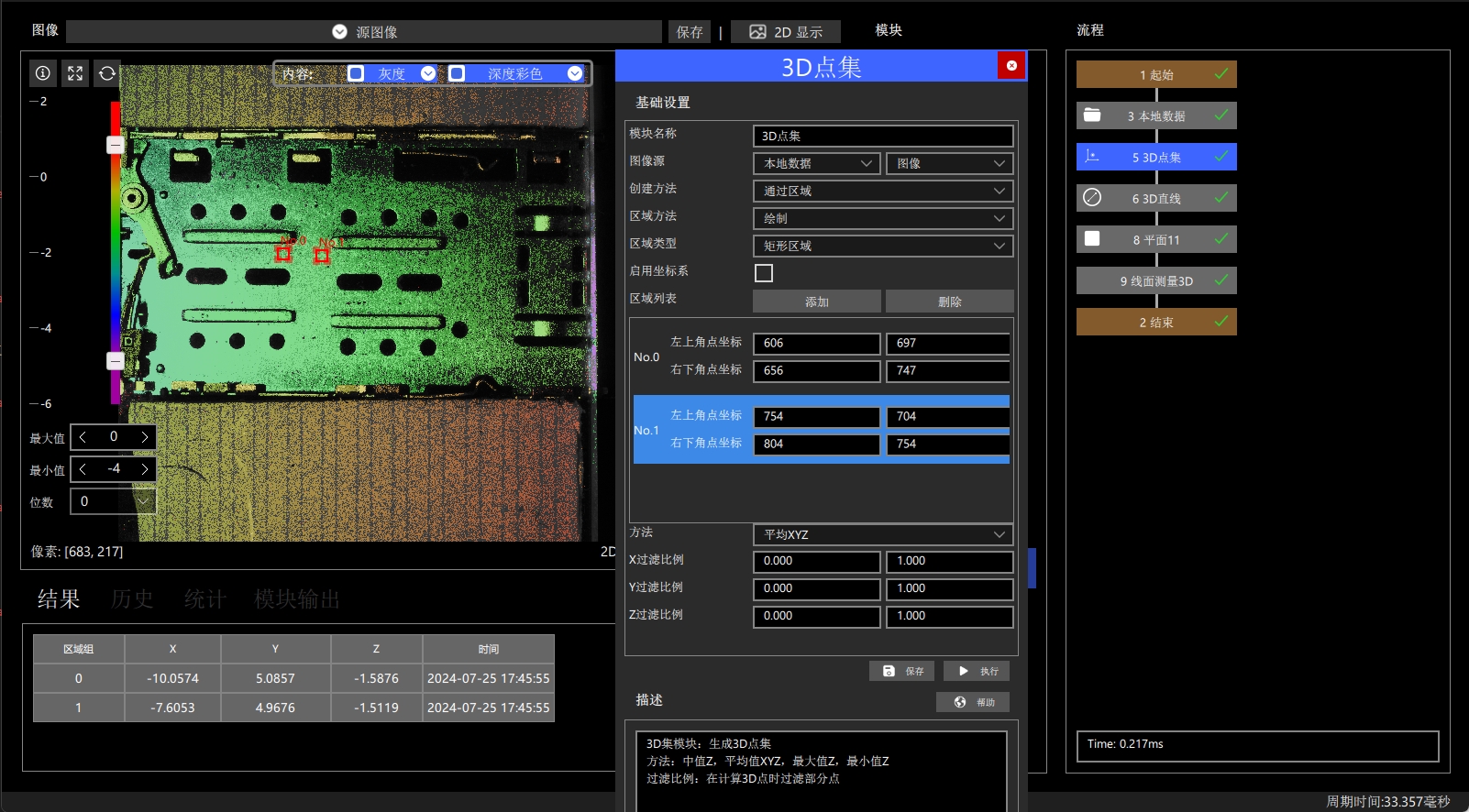The height and width of the screenshot is (812, 1469).
Task: Click the result cell showing 4.9676
Action: 275,708
